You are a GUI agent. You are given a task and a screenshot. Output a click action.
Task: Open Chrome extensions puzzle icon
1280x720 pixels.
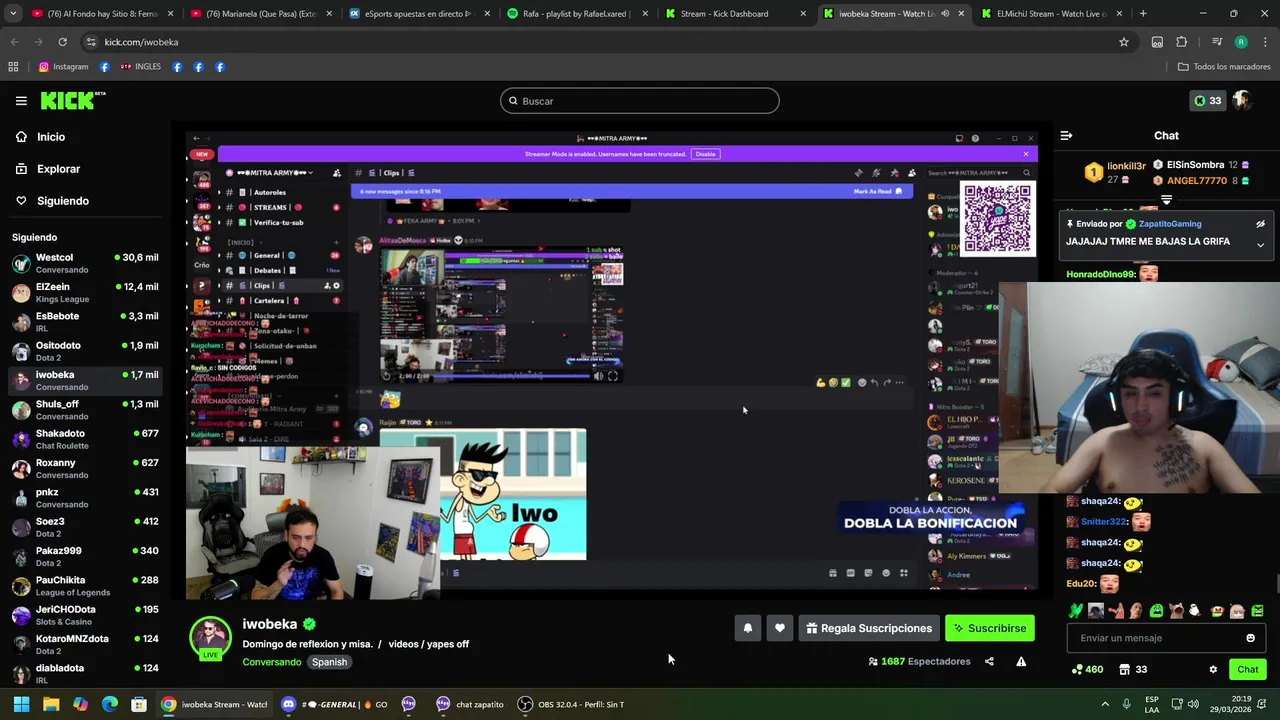click(x=1181, y=42)
